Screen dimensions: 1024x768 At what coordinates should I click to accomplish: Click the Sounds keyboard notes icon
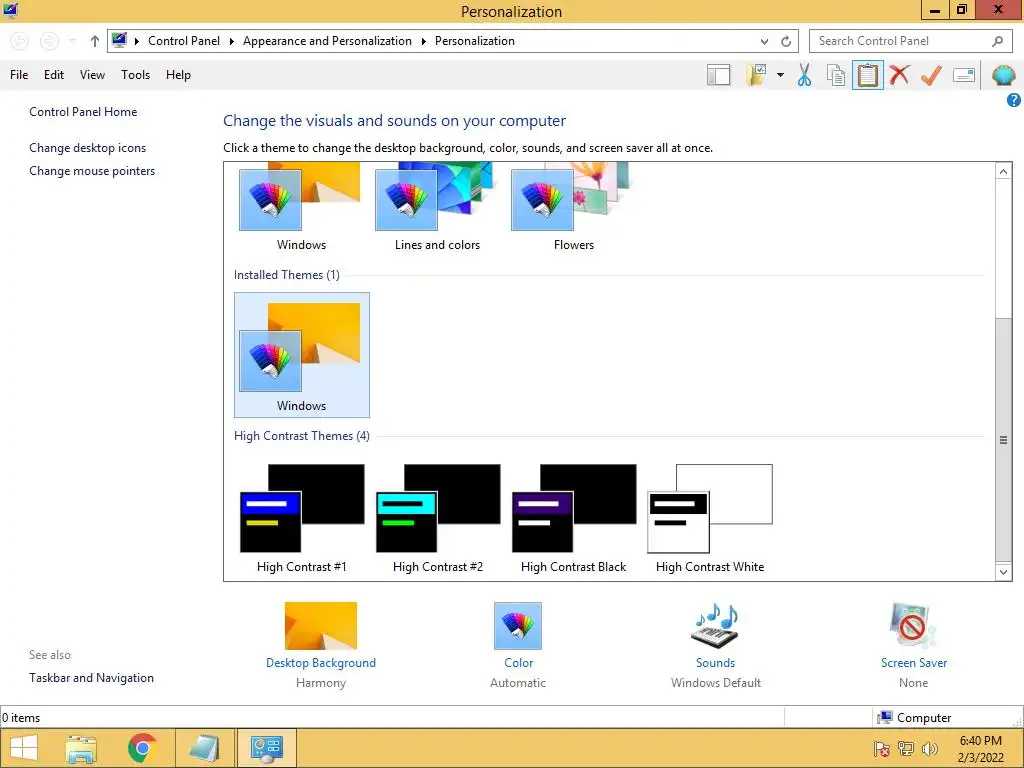click(715, 626)
